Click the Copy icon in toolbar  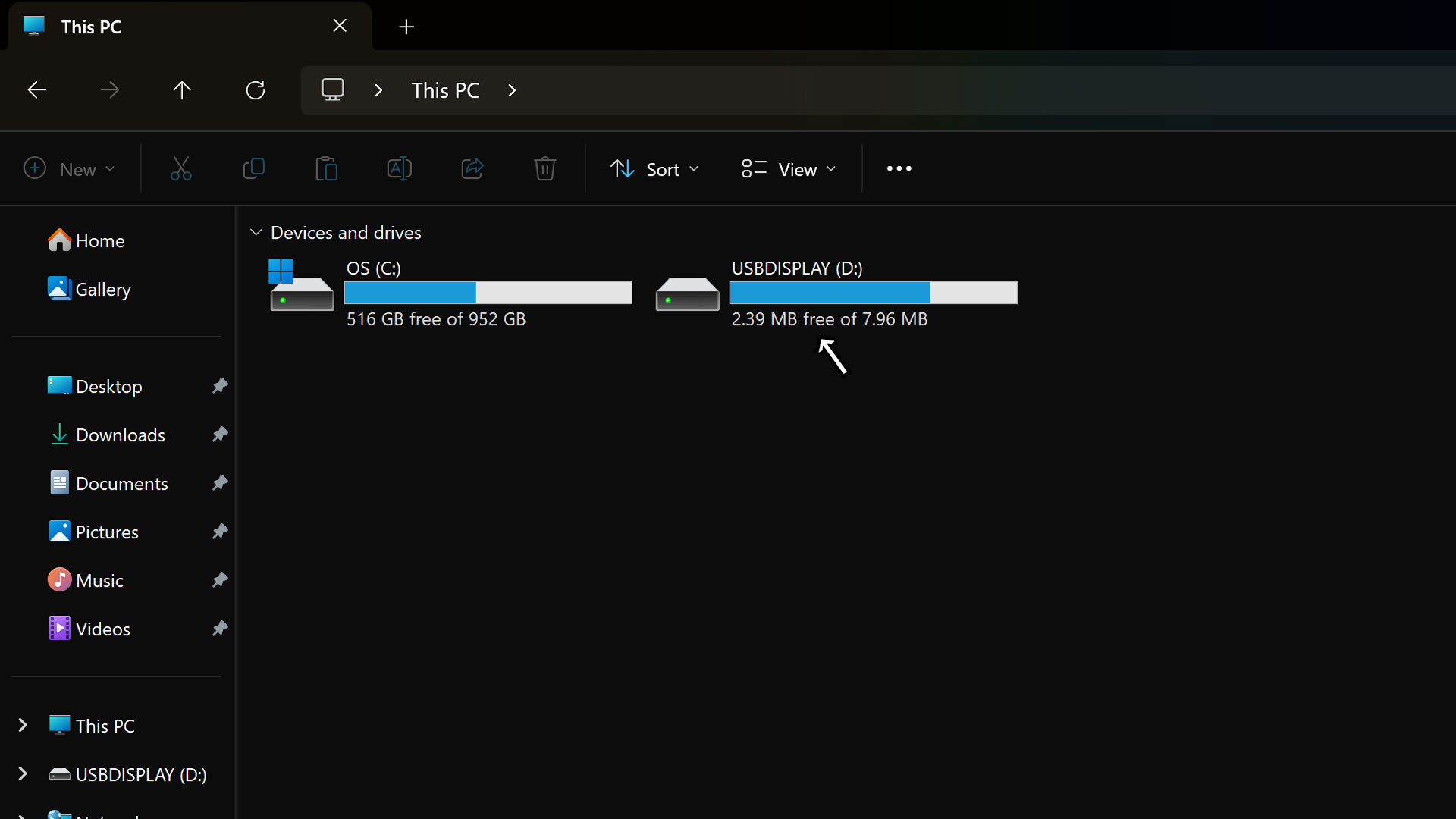253,168
